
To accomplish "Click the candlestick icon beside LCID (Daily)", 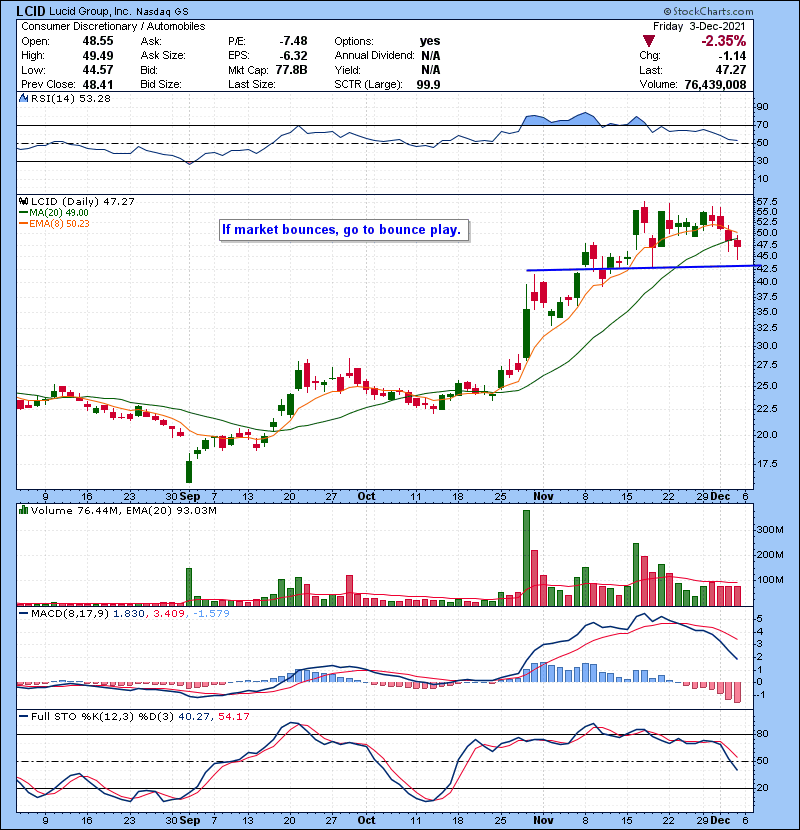I will click(23, 201).
